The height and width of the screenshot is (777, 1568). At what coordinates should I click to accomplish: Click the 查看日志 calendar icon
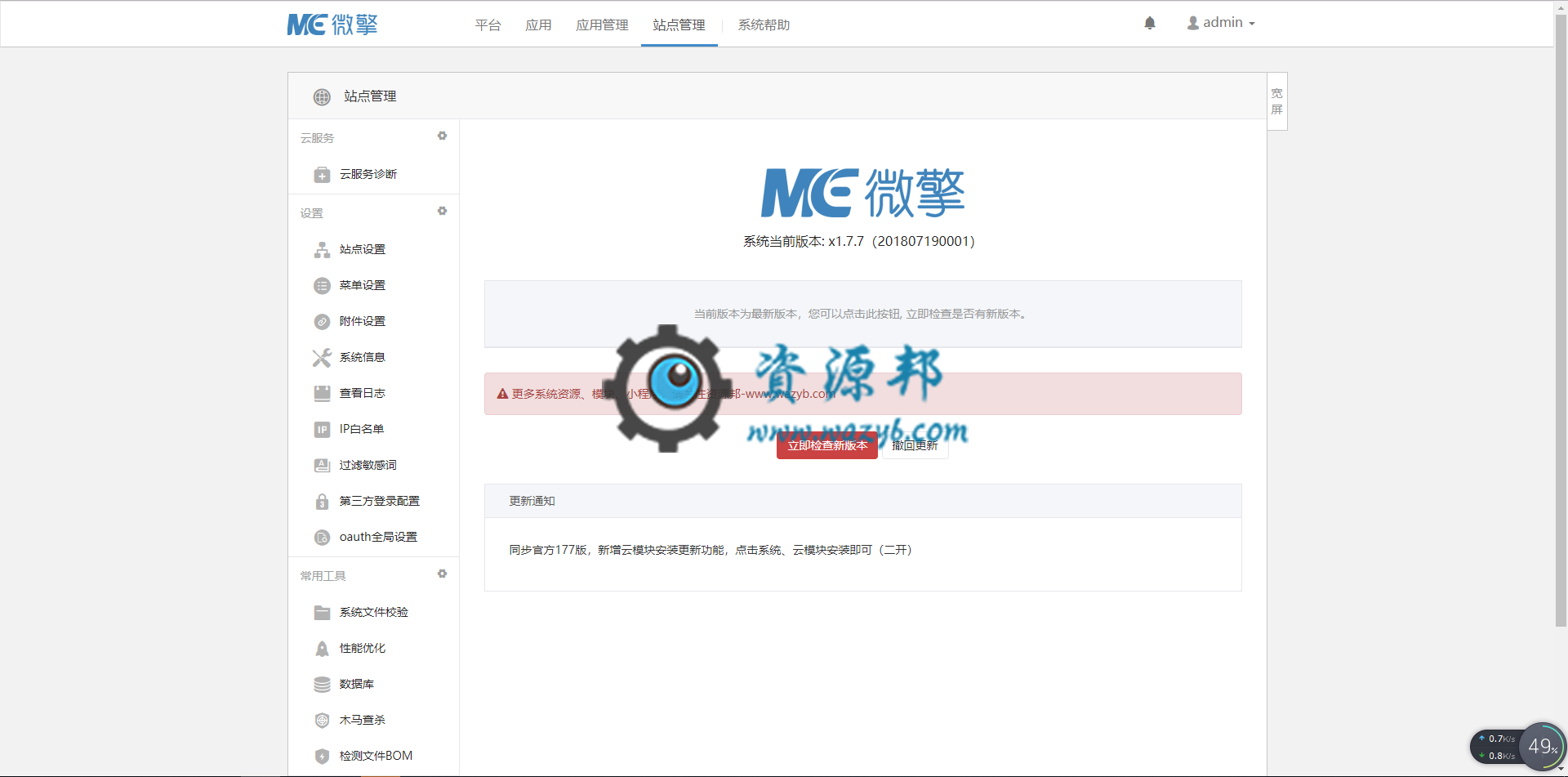point(322,394)
